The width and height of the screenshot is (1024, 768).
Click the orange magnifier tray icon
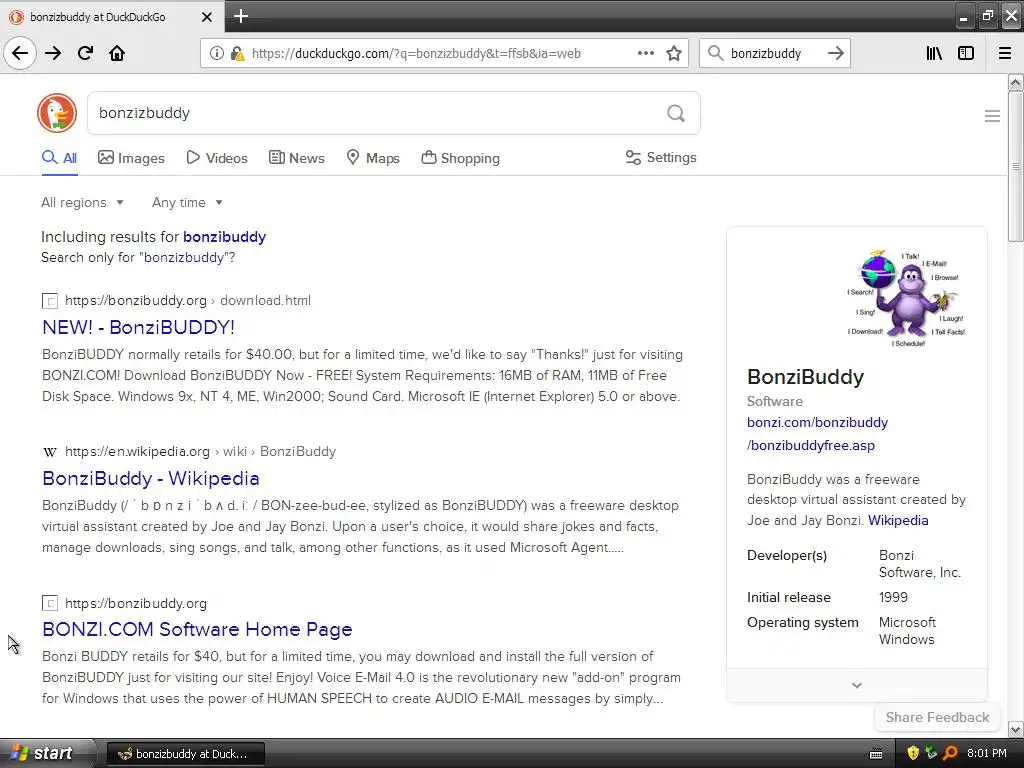click(x=950, y=753)
